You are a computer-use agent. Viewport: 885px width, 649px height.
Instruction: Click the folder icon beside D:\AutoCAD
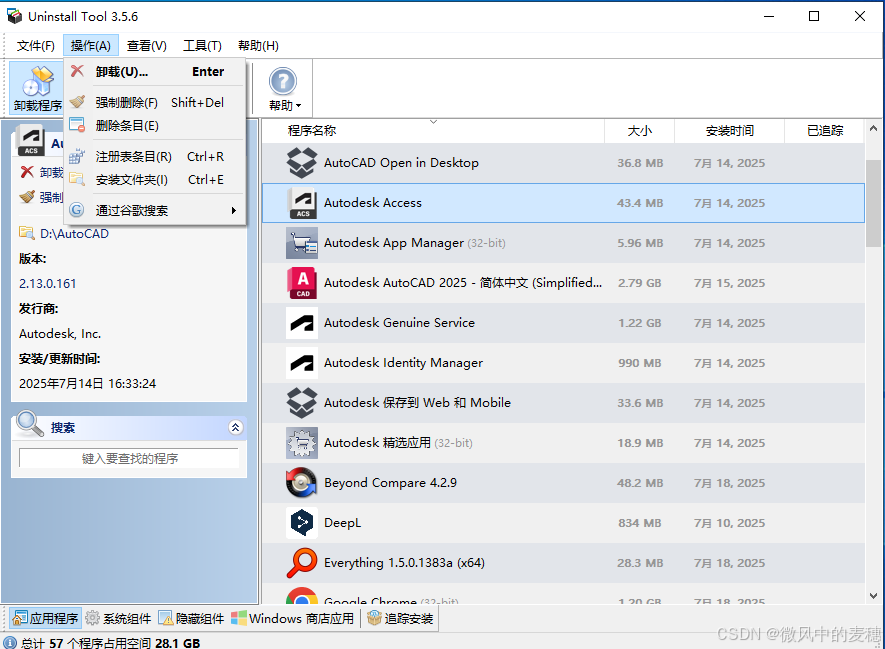(27, 233)
